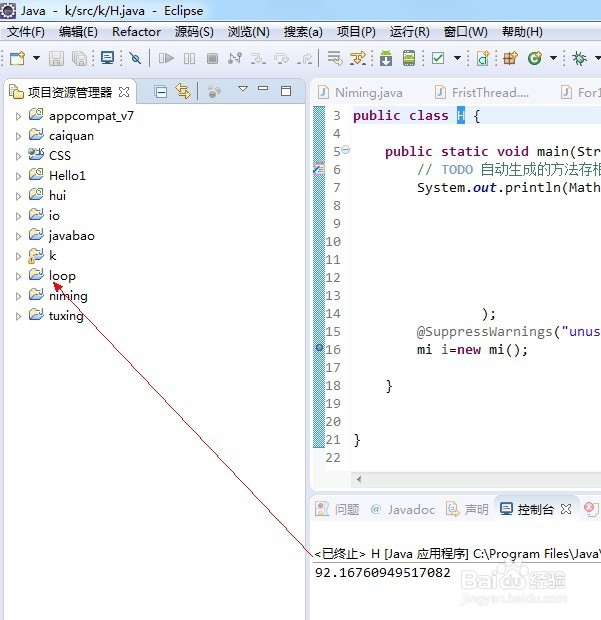Minimize the project explorer panel

263,89
